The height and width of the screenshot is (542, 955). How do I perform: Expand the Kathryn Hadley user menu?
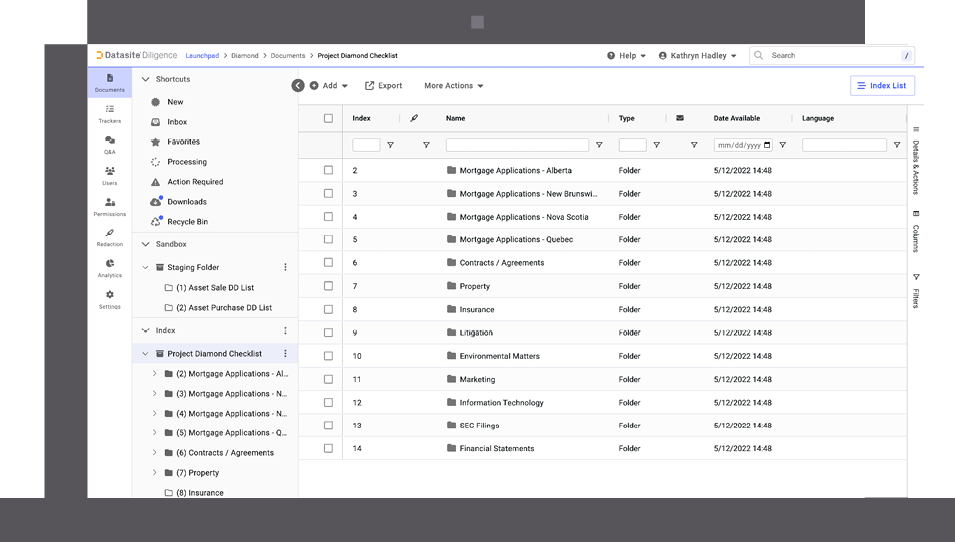point(697,56)
